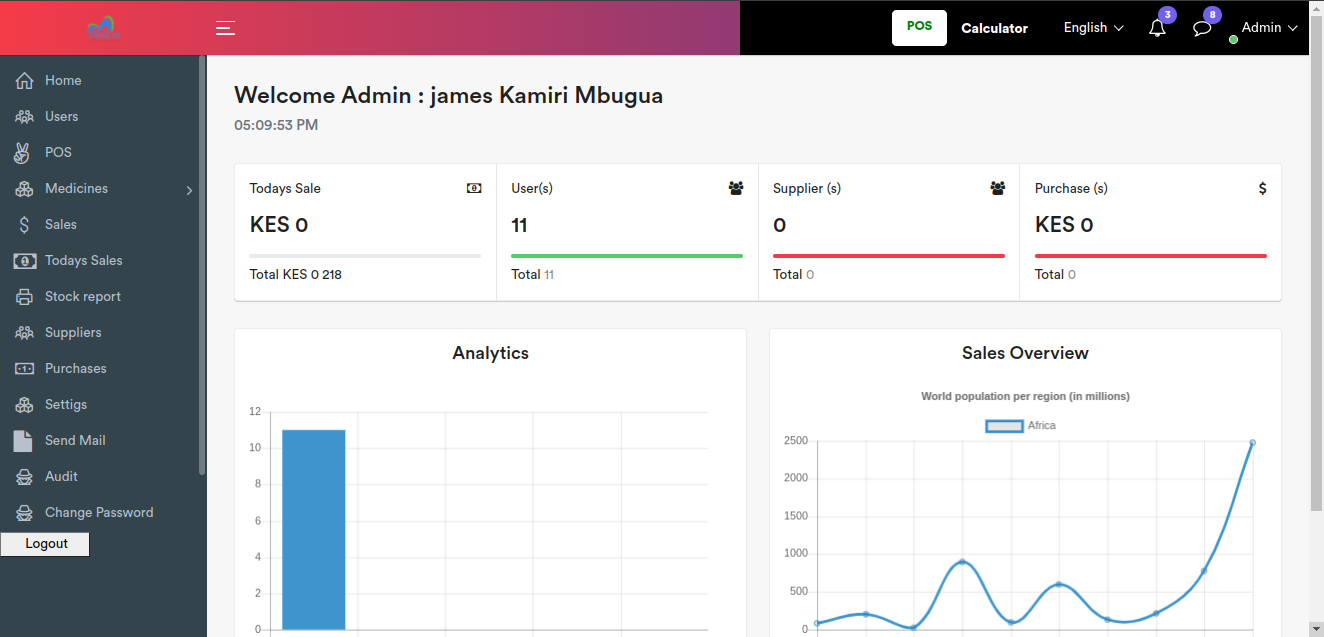Screen dimensions: 1324x637
Task: Expand the Medicines submenu arrow
Action: [x=189, y=190]
